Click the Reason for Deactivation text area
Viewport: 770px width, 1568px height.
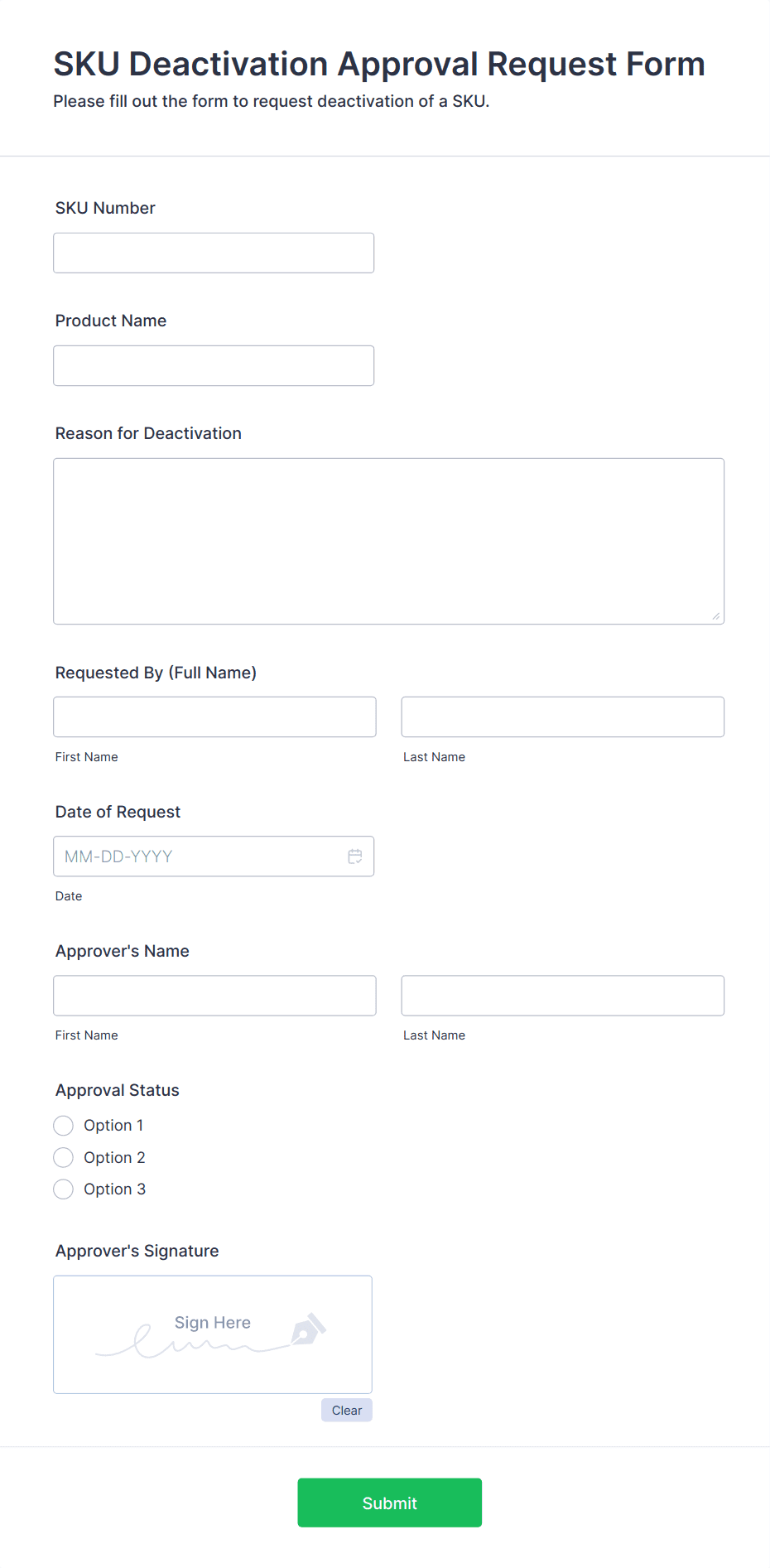pyautogui.click(x=388, y=538)
